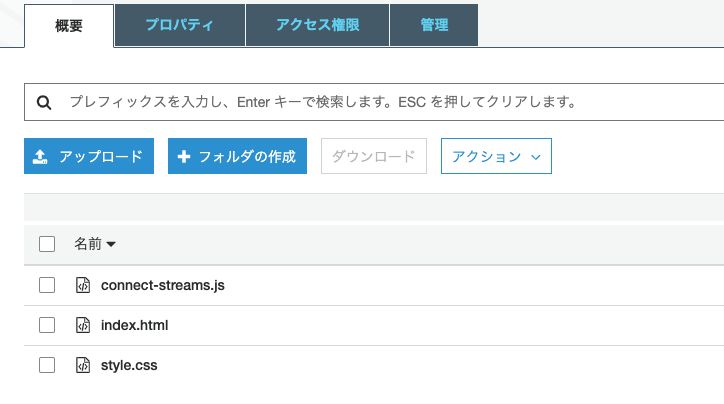Select the 概要 tab
The height and width of the screenshot is (404, 724).
[69, 25]
